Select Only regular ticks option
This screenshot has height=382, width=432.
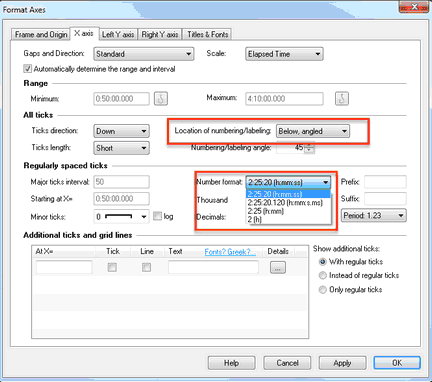pyautogui.click(x=322, y=289)
